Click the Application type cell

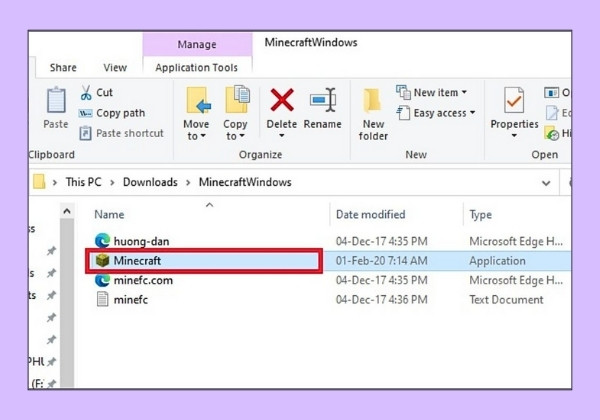497,261
